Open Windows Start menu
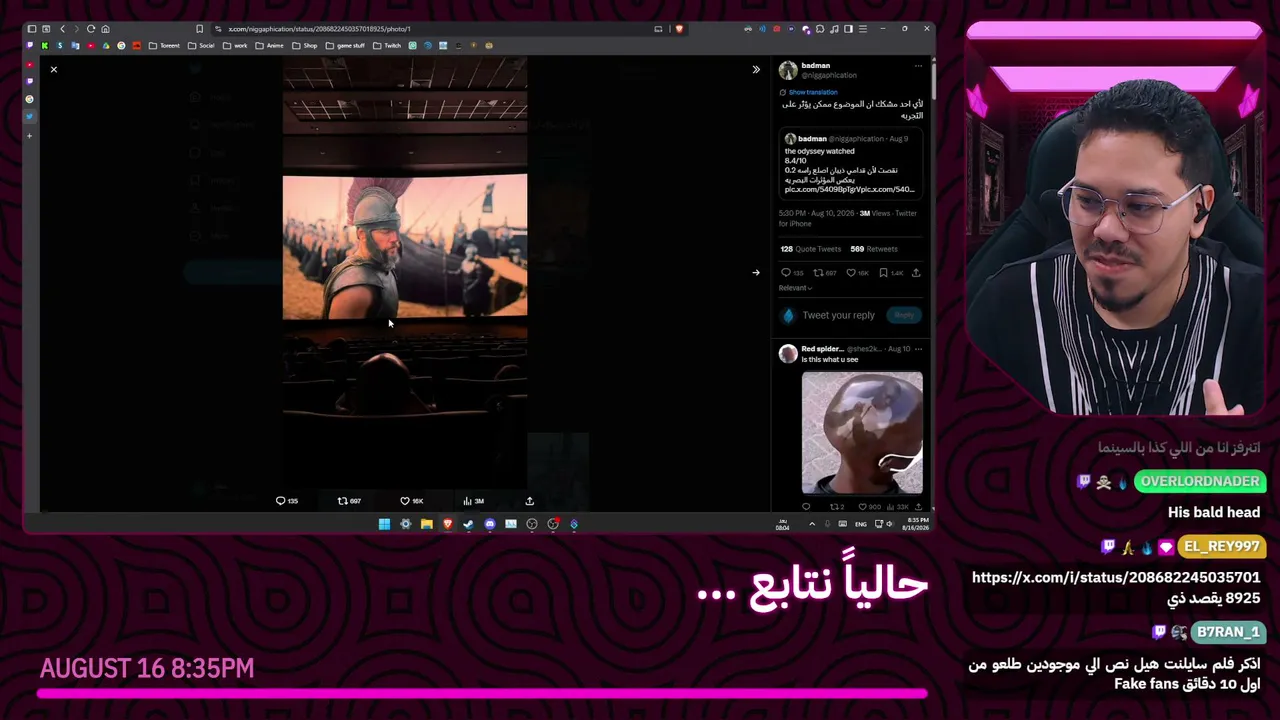1280x720 pixels. (384, 524)
